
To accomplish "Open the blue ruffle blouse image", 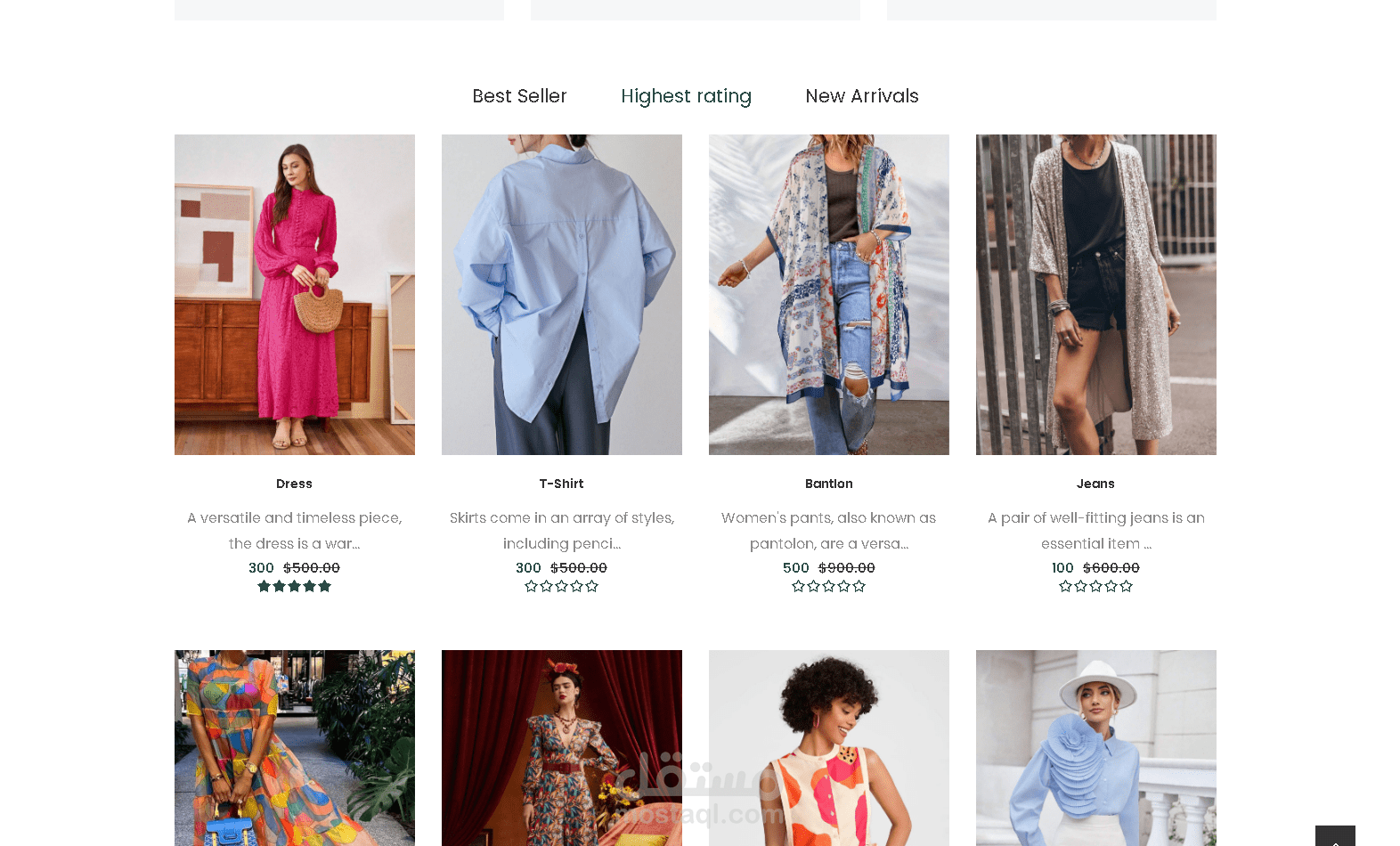I will (1096, 748).
